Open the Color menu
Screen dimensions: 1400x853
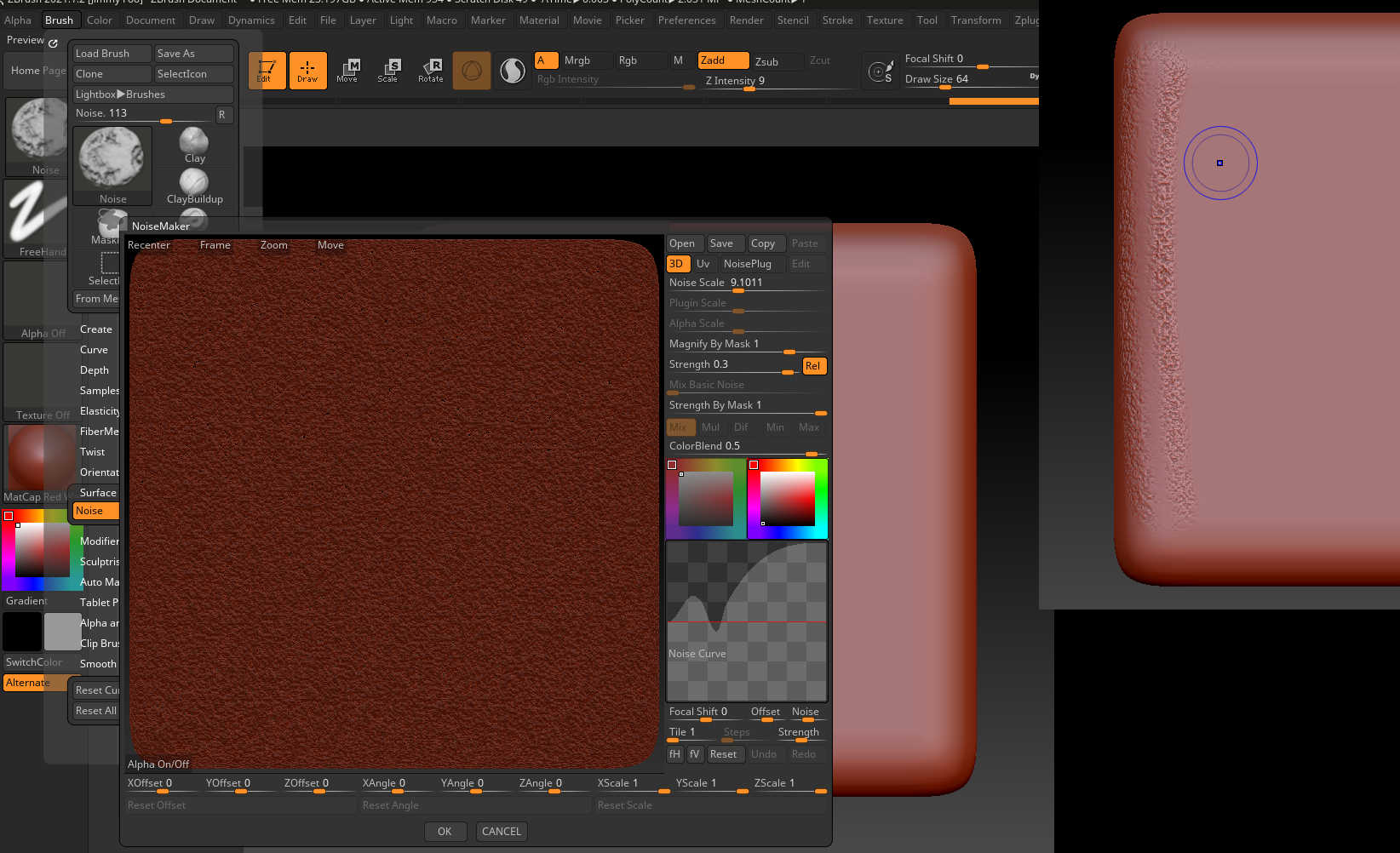click(x=100, y=20)
